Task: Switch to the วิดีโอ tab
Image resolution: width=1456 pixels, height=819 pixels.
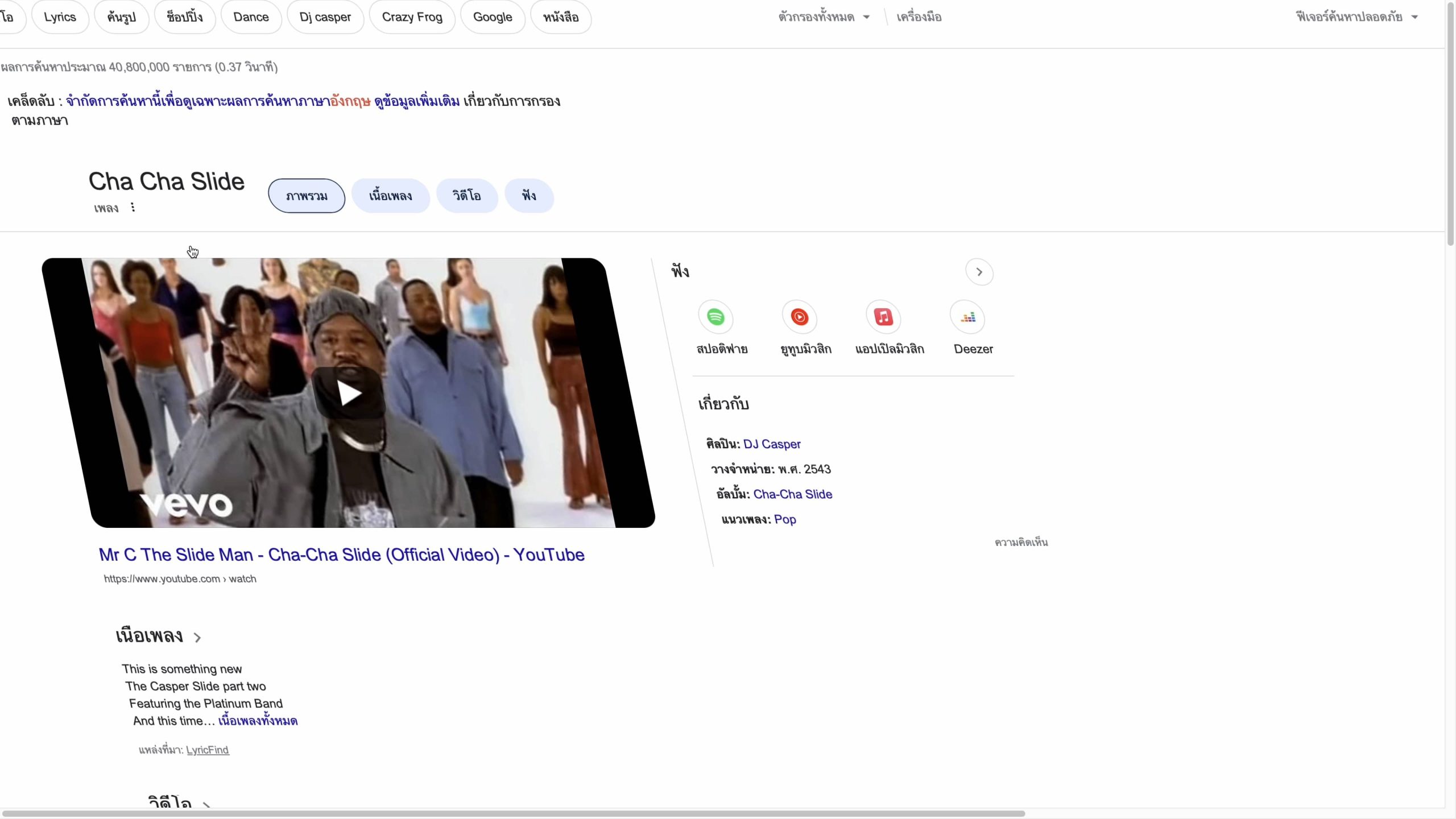Action: coord(466,196)
